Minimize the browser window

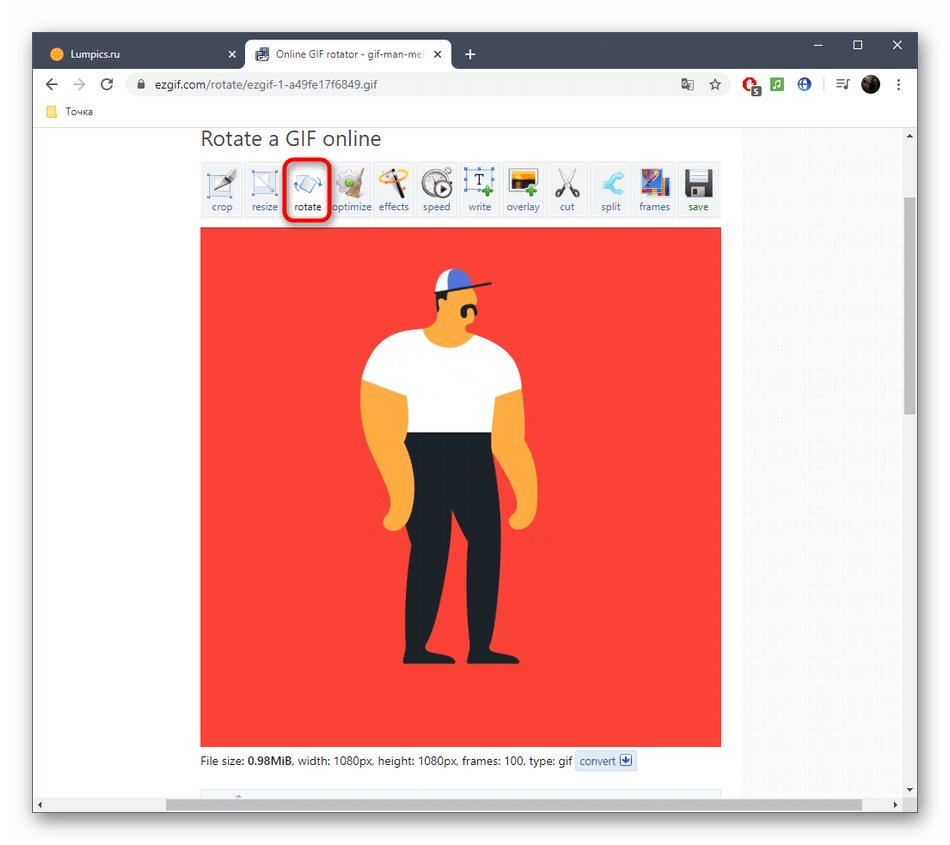(818, 45)
